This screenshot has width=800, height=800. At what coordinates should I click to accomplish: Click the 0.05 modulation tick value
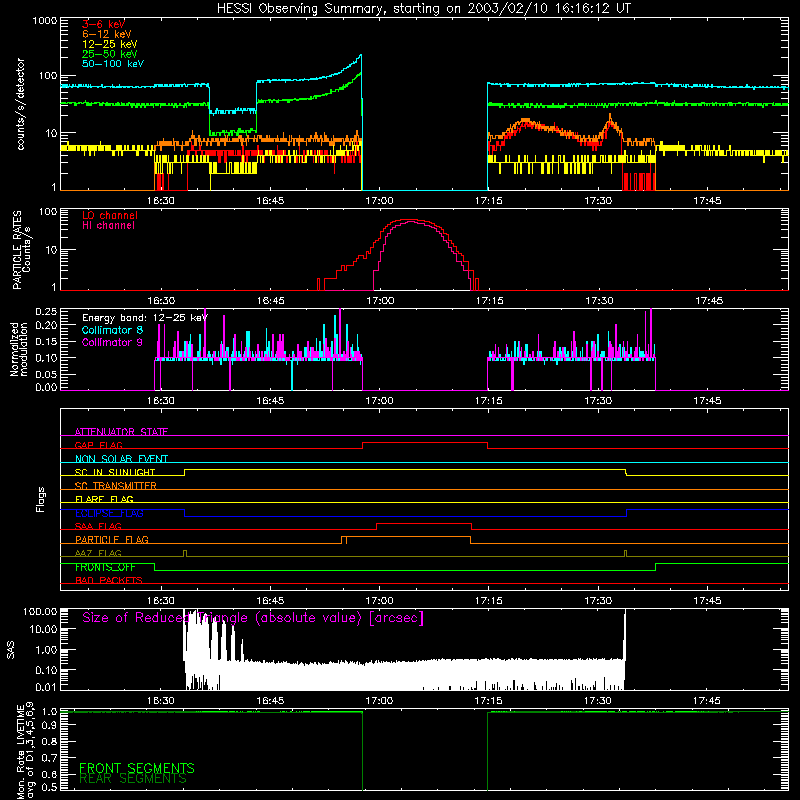[46, 374]
